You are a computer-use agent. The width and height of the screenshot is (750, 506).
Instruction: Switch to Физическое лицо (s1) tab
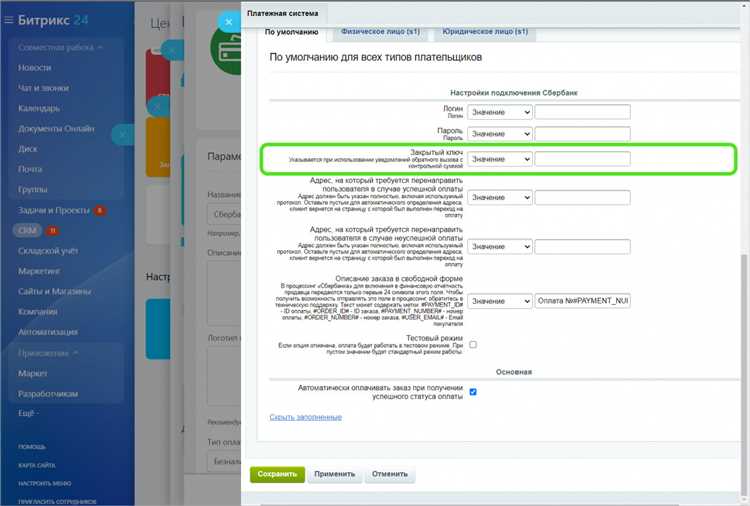click(380, 32)
